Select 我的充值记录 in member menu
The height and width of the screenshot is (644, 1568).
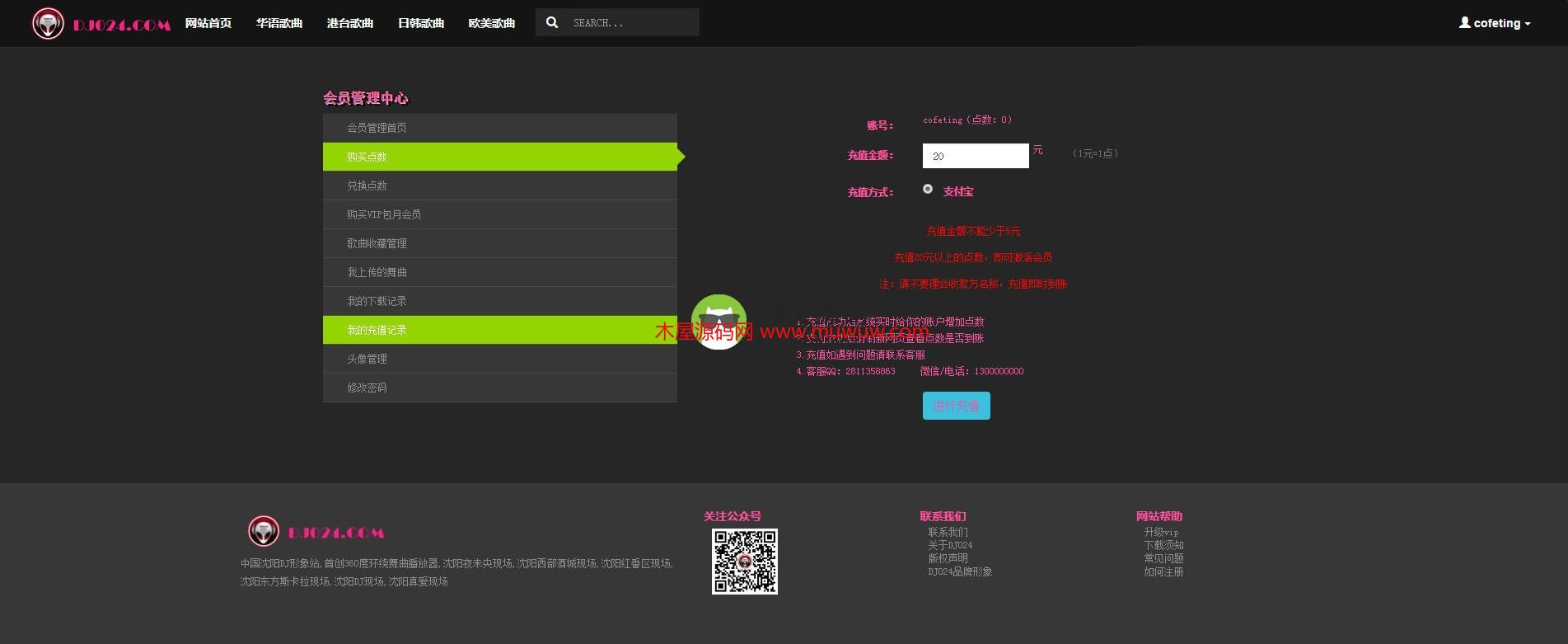[377, 330]
